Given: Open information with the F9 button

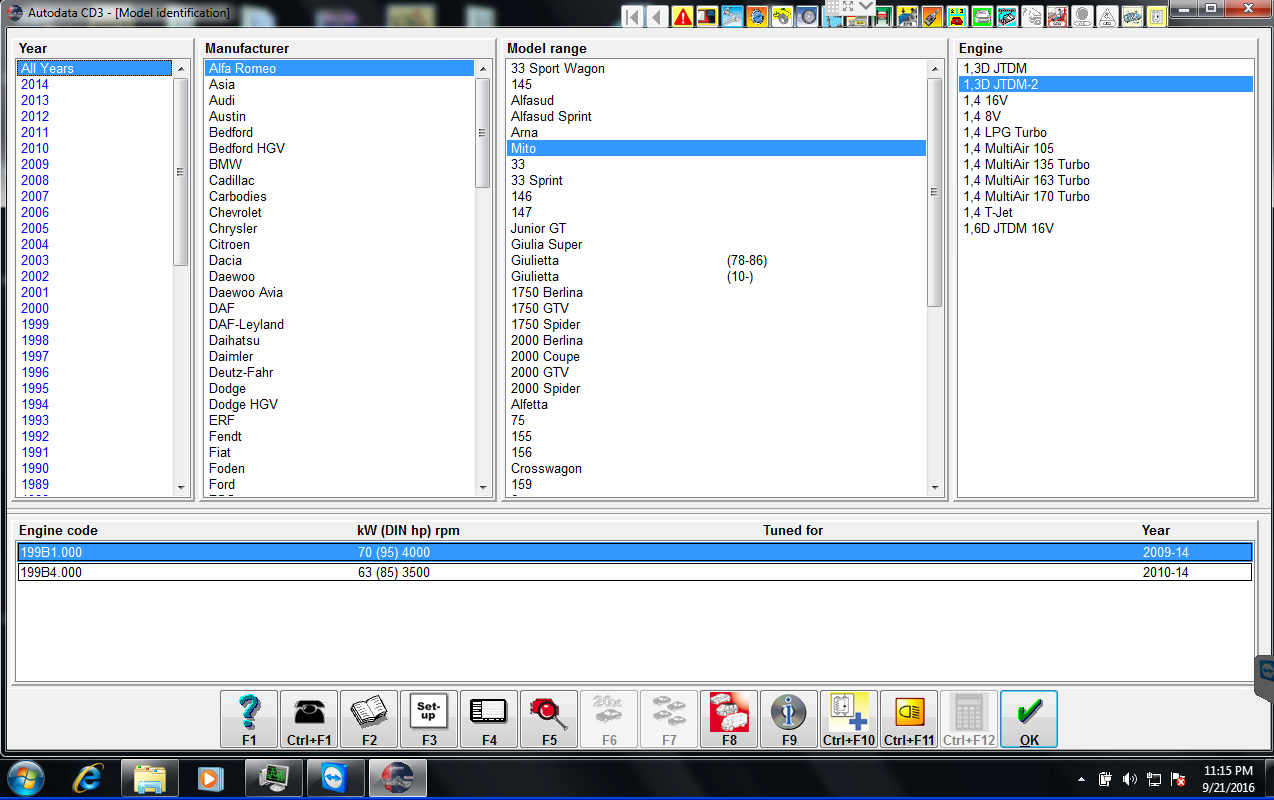Looking at the screenshot, I should click(789, 719).
